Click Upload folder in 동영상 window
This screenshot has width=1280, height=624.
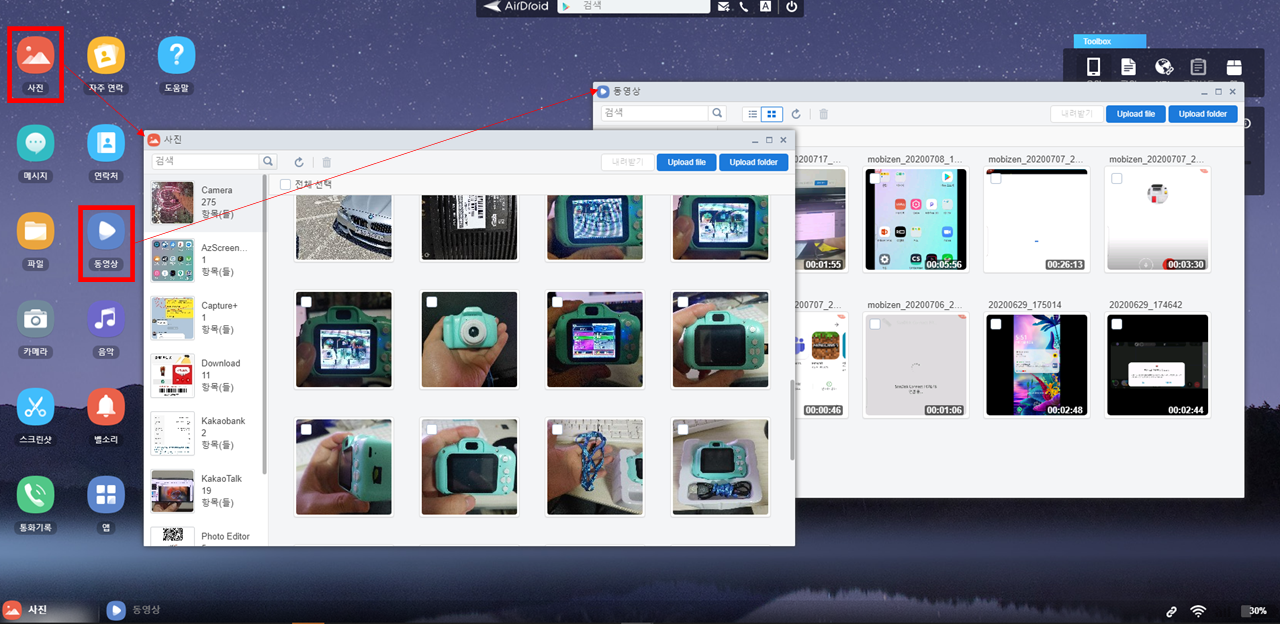pos(1203,114)
